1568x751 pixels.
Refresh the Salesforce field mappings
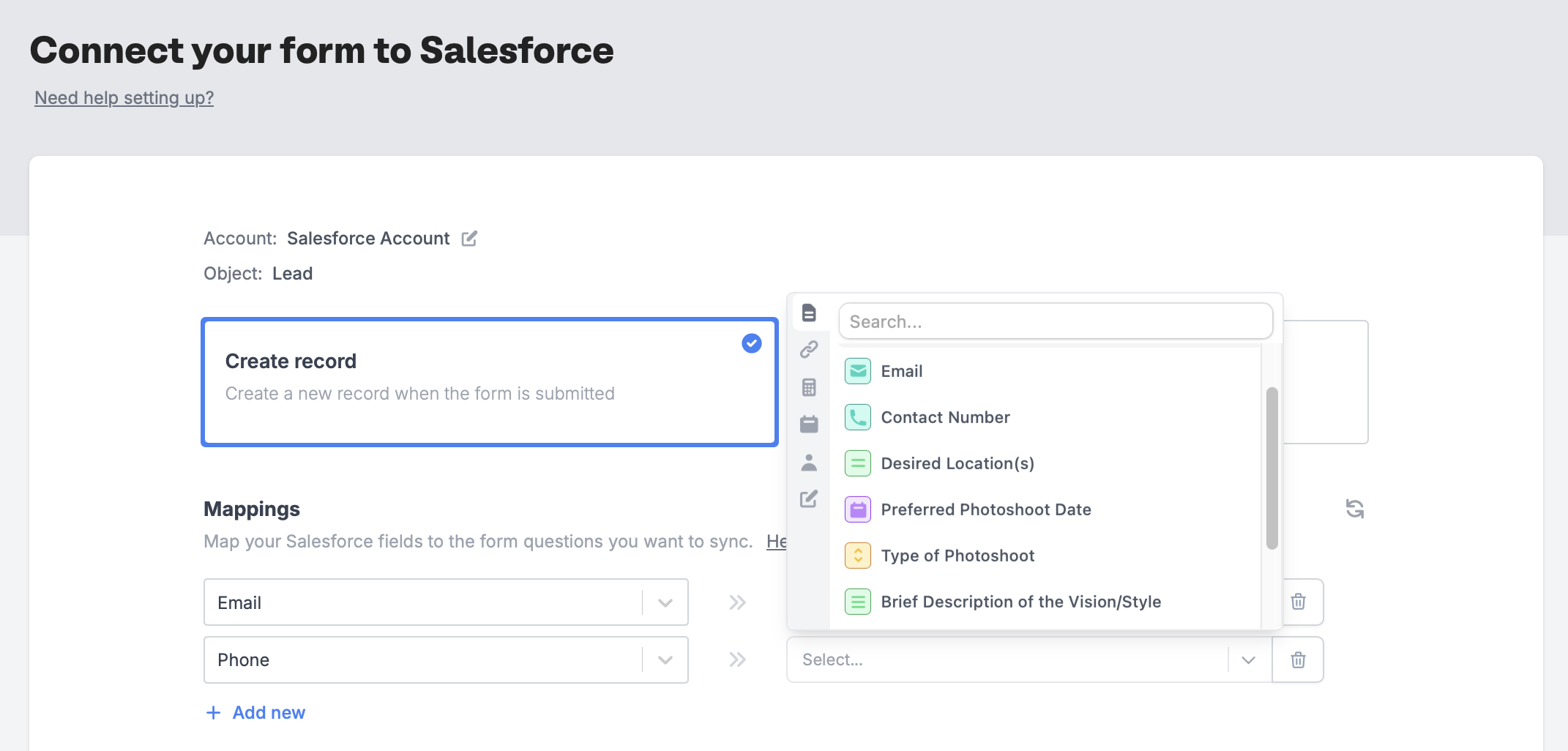point(1355,509)
